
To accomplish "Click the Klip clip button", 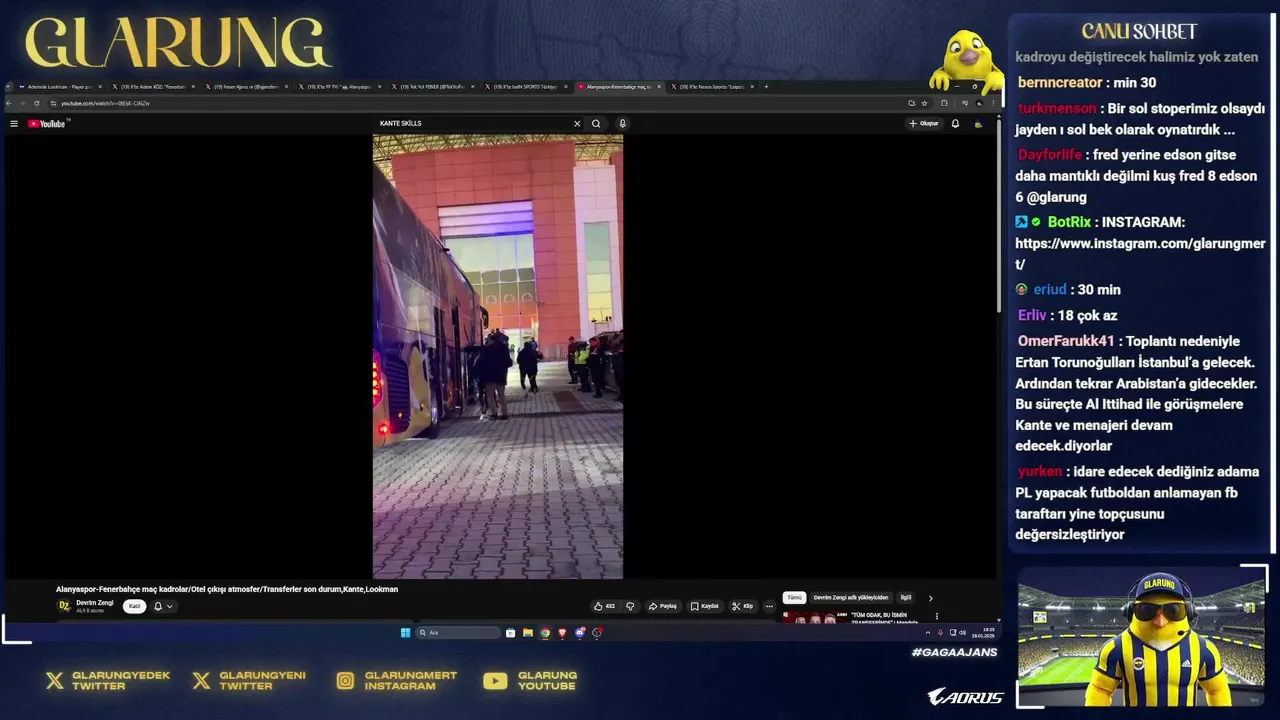I will [742, 606].
